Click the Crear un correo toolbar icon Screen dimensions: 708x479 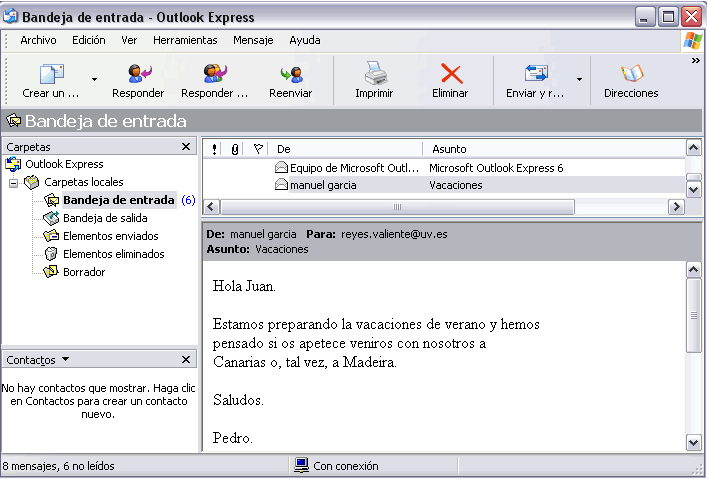tap(51, 74)
